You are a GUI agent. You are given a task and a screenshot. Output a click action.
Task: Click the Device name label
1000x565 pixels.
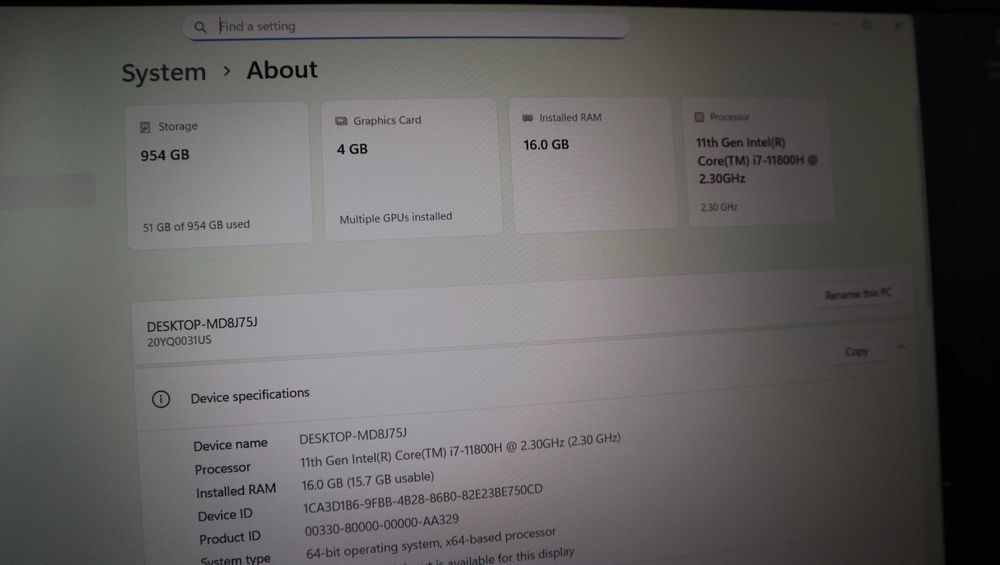coord(230,444)
